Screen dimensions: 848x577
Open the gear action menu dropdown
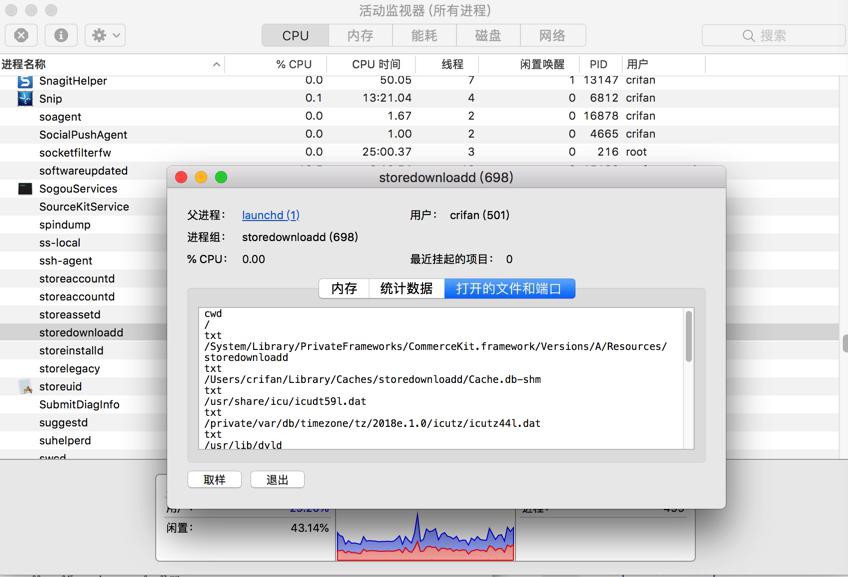pyautogui.click(x=105, y=36)
